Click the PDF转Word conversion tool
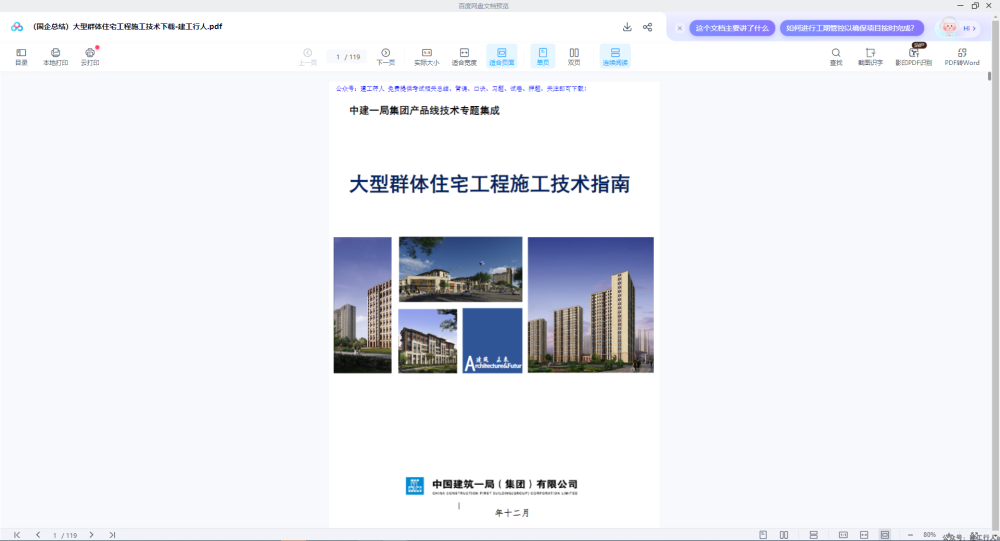The width and height of the screenshot is (1000, 541). [962, 57]
